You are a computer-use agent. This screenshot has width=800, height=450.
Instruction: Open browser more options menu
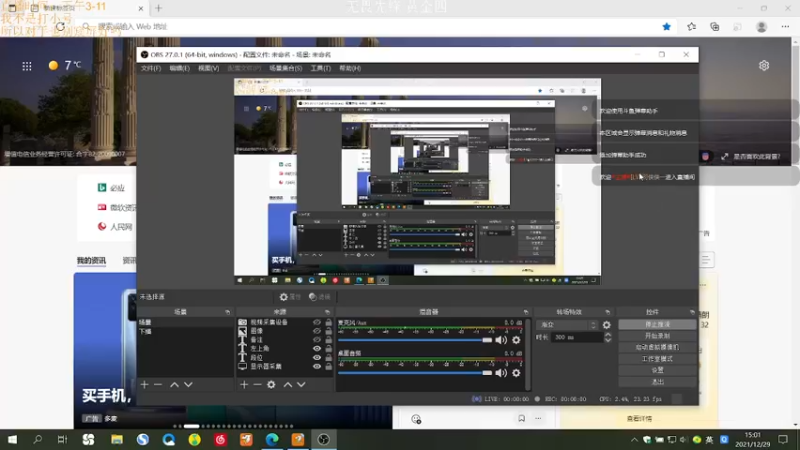point(785,27)
